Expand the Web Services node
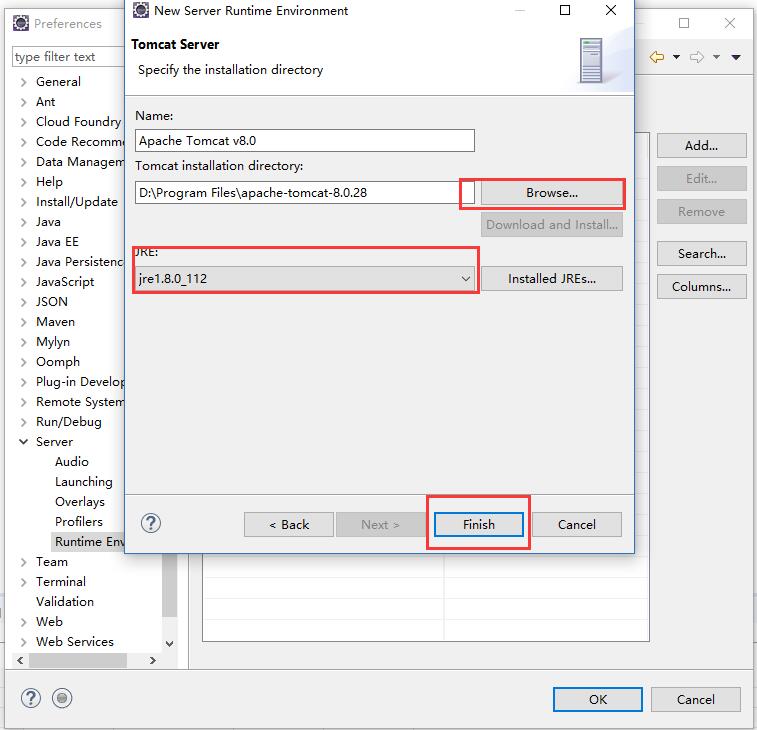 (x=23, y=642)
